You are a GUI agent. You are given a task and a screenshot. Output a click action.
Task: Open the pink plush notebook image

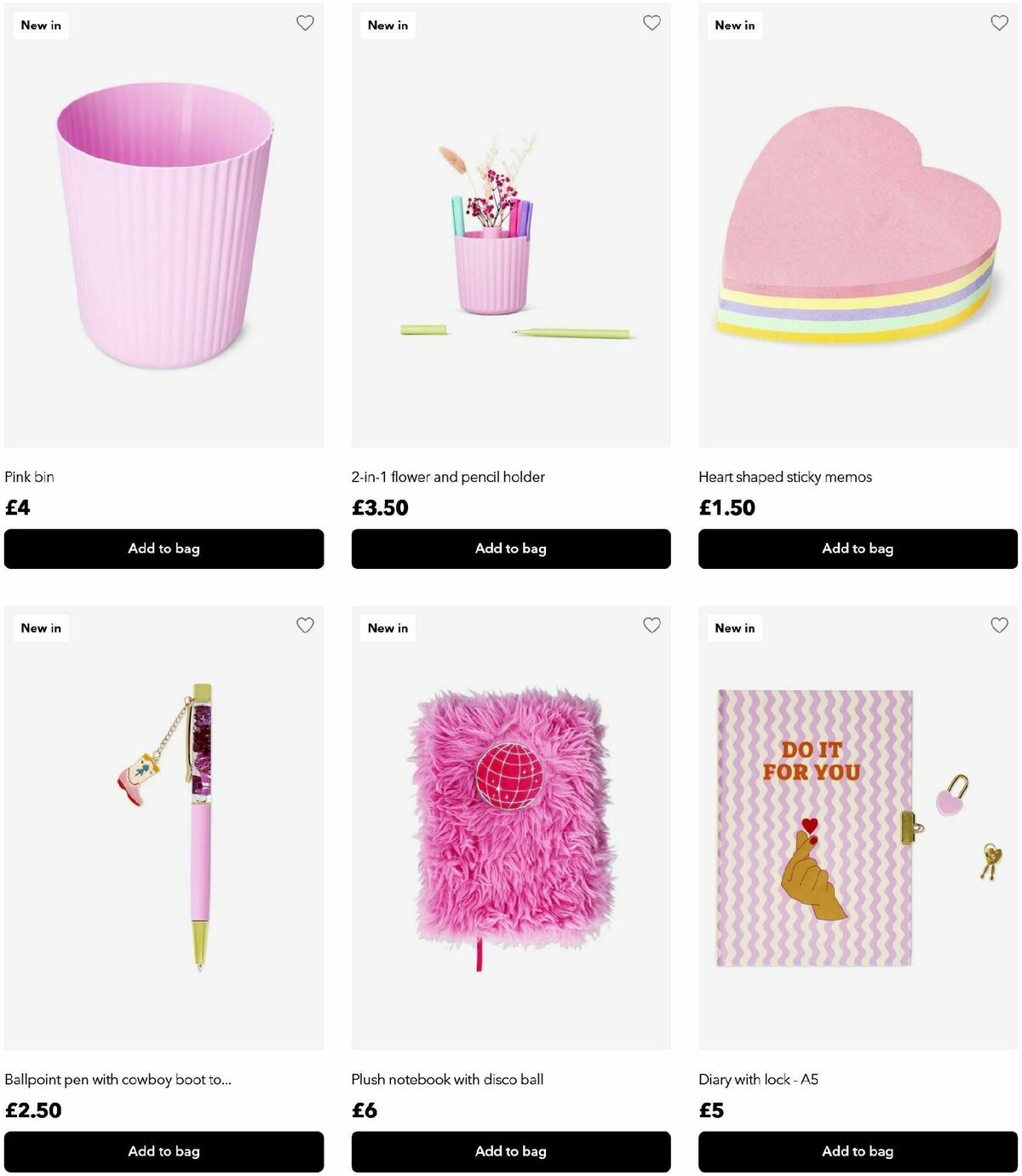pos(511,828)
